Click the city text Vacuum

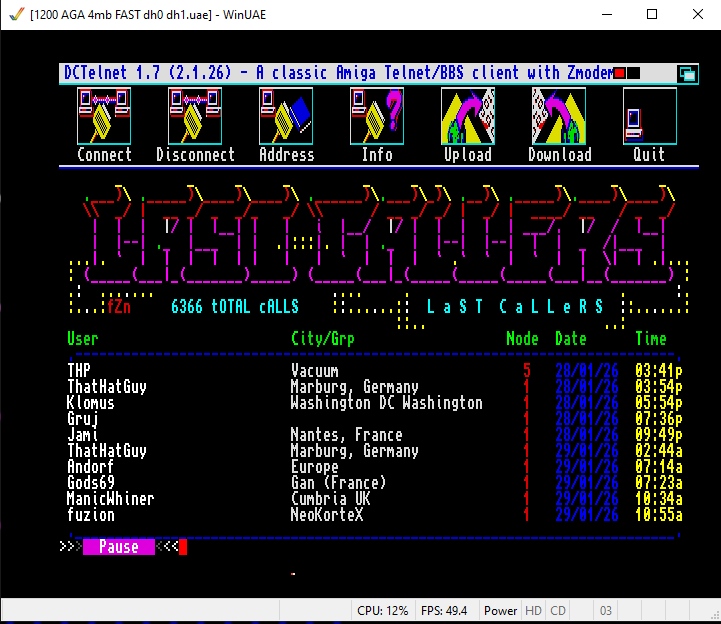tap(315, 371)
